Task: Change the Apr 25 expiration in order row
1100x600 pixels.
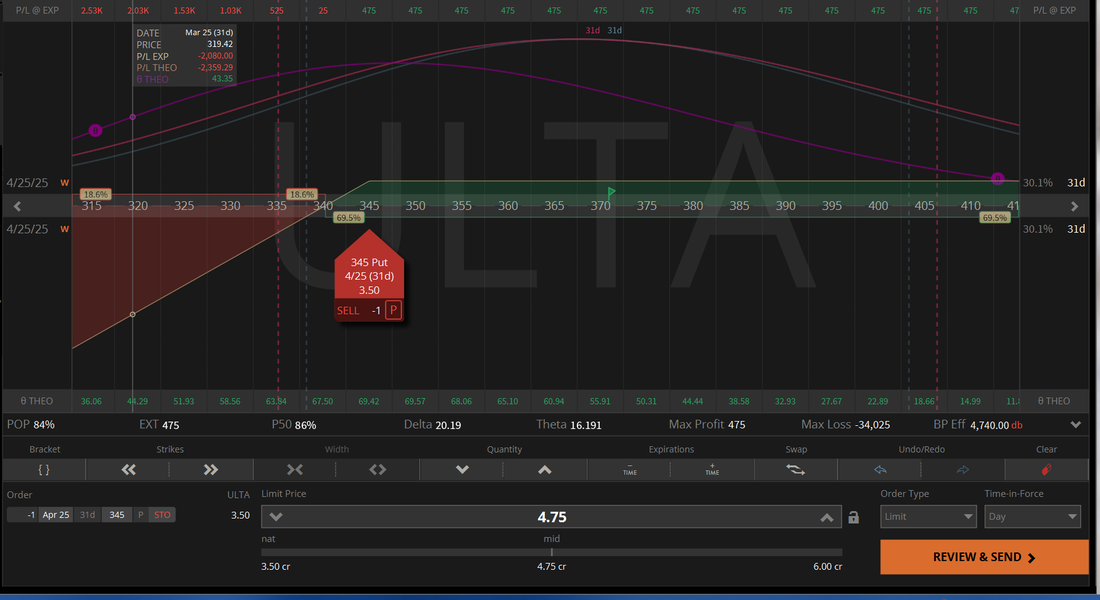Action: 56,515
